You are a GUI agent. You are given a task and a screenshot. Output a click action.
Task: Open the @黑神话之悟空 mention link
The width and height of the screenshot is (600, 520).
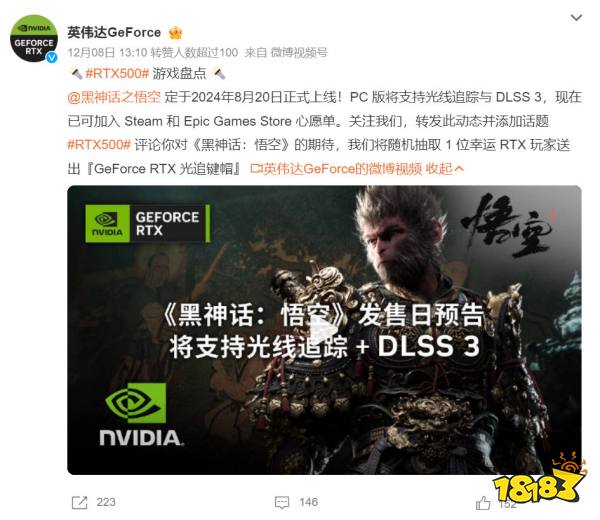point(114,97)
